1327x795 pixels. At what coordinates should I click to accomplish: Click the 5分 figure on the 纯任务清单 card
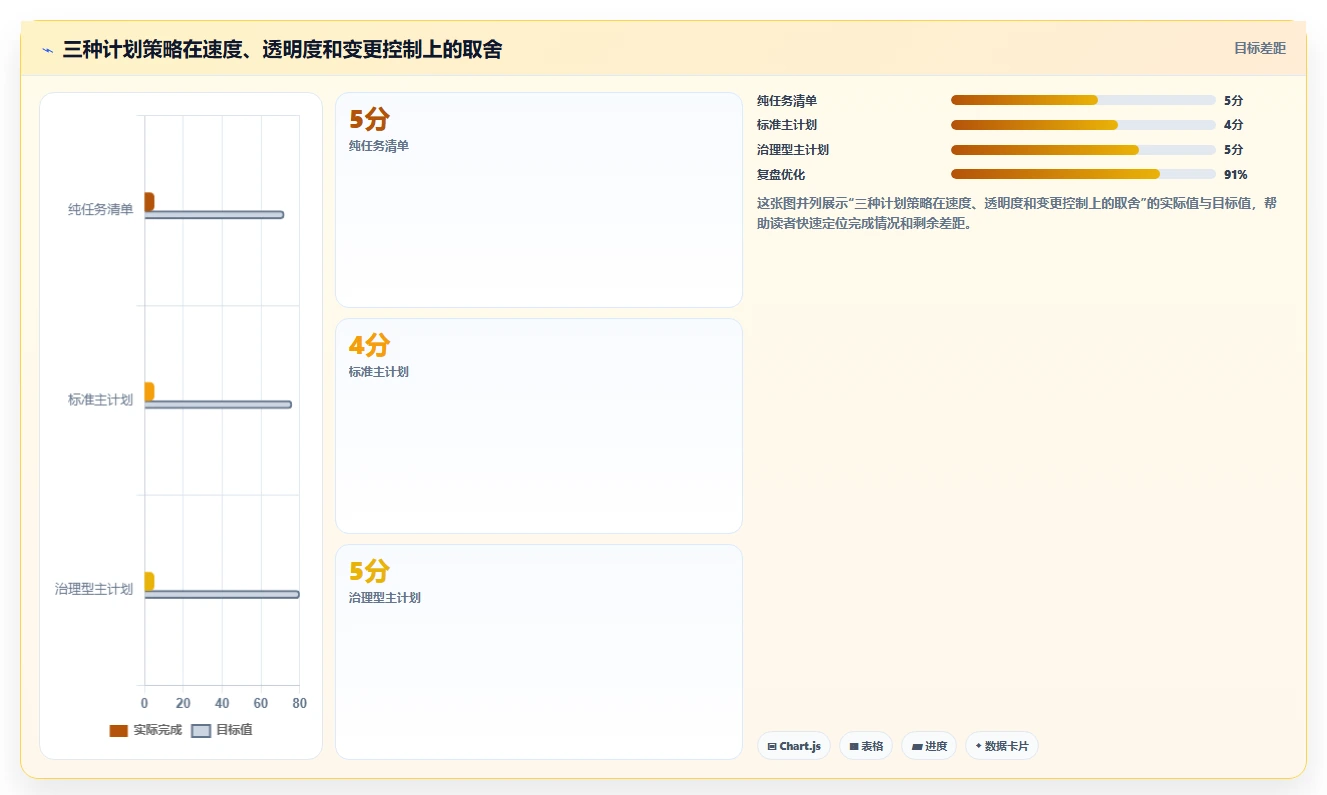tap(369, 120)
